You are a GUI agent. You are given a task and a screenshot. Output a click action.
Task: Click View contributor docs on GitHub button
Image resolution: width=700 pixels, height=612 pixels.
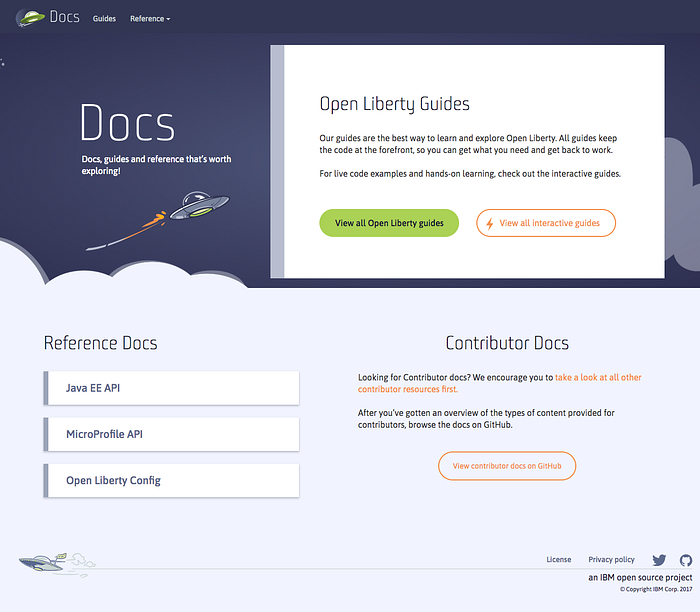point(507,466)
